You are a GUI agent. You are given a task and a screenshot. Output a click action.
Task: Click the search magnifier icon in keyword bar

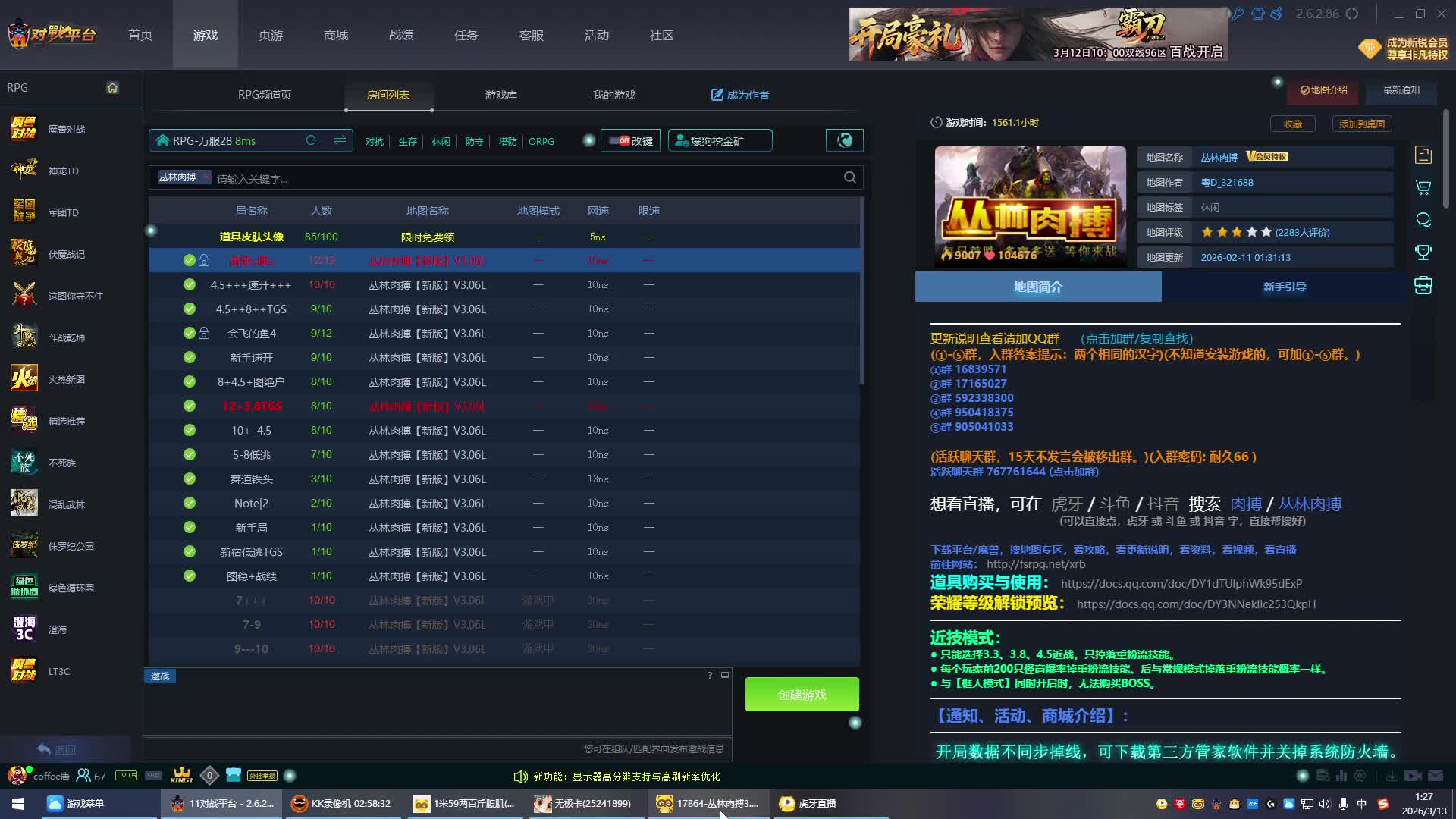[x=850, y=177]
